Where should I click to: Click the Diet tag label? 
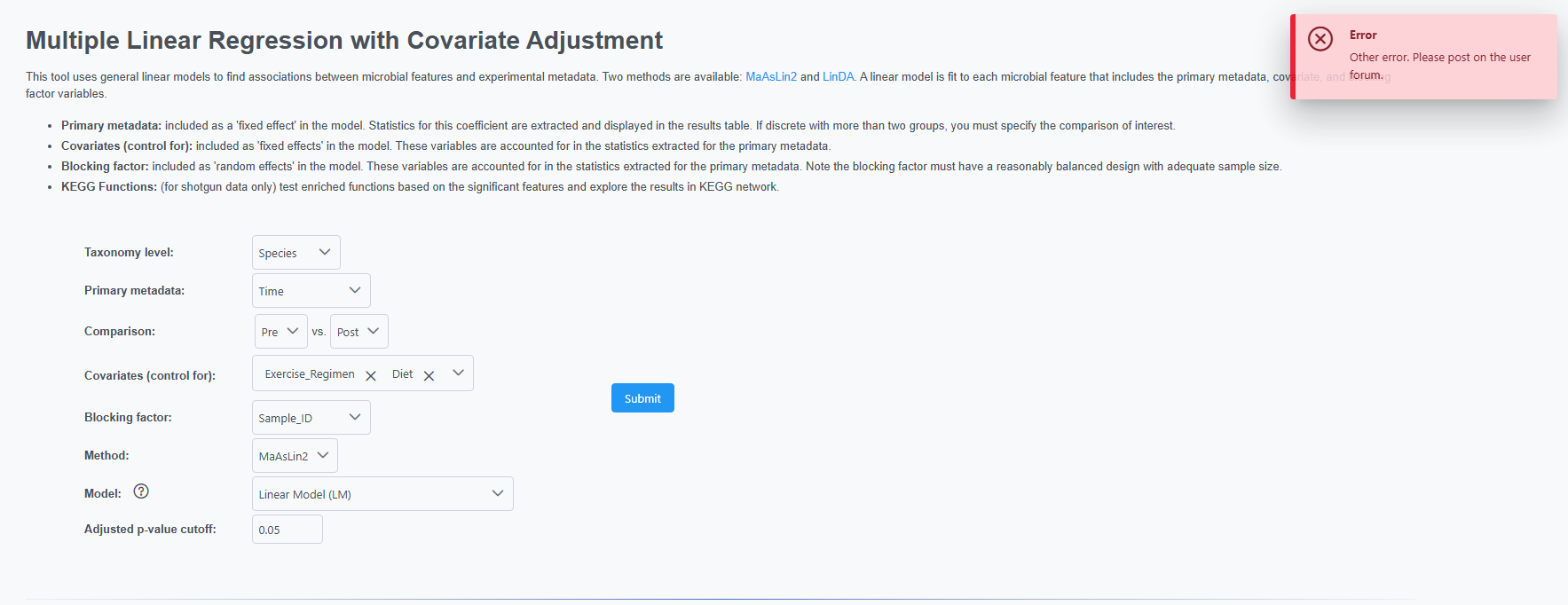(x=403, y=374)
